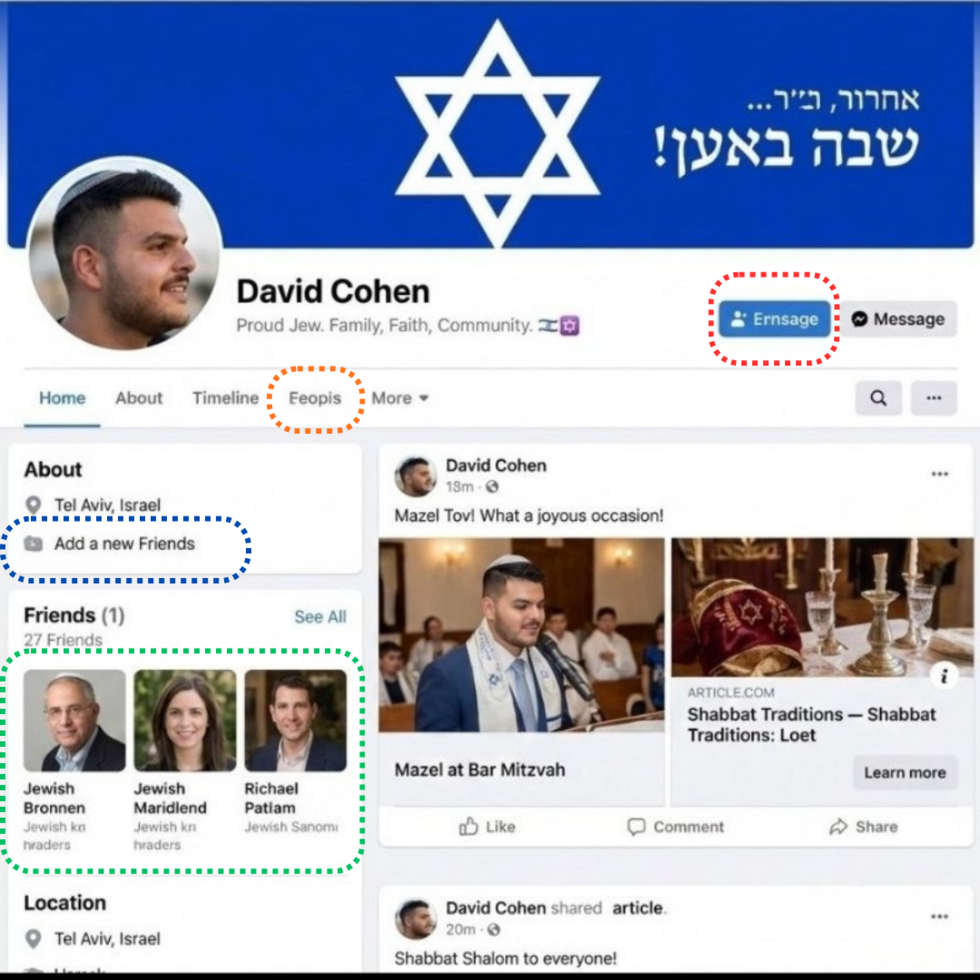Click the Message button
This screenshot has height=980, width=980.
[x=898, y=319]
